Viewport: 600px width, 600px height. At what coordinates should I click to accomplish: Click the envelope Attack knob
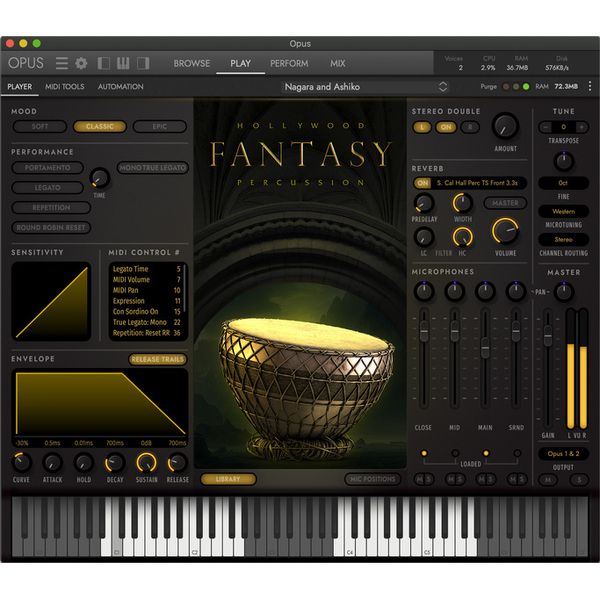point(52,463)
